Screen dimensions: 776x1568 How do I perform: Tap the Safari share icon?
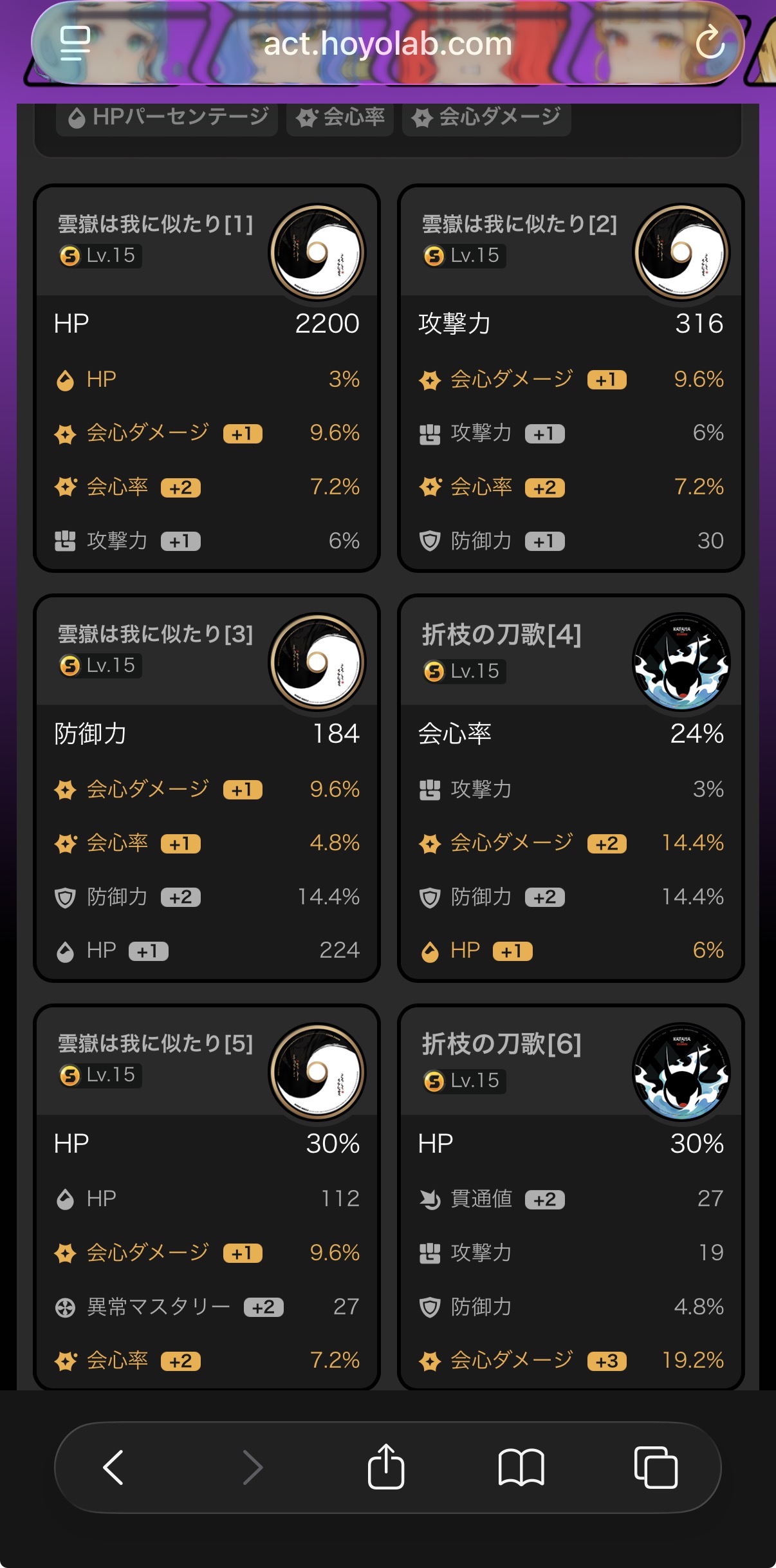386,1468
